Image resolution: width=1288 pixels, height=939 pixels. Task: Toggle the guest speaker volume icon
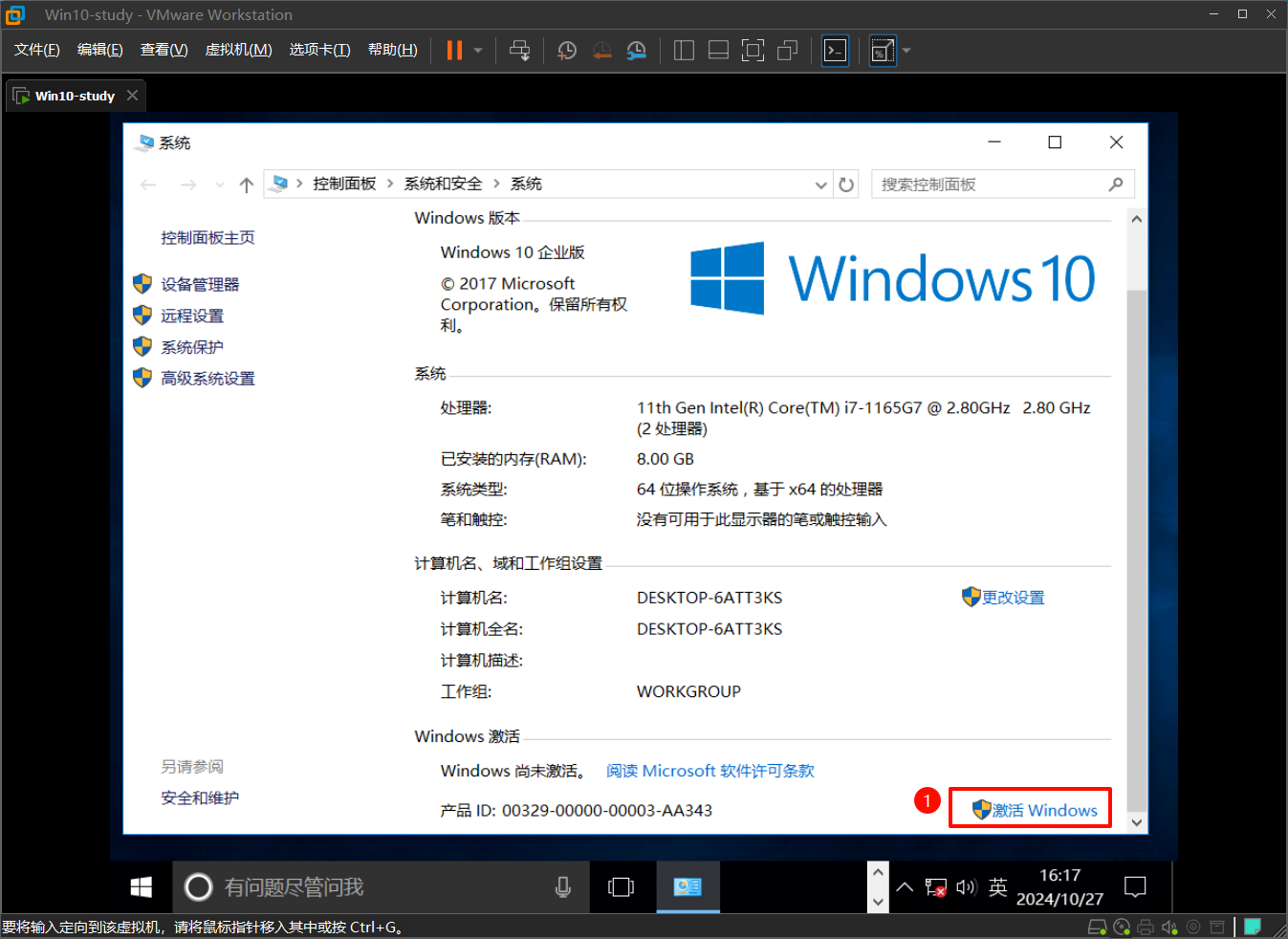tap(966, 887)
